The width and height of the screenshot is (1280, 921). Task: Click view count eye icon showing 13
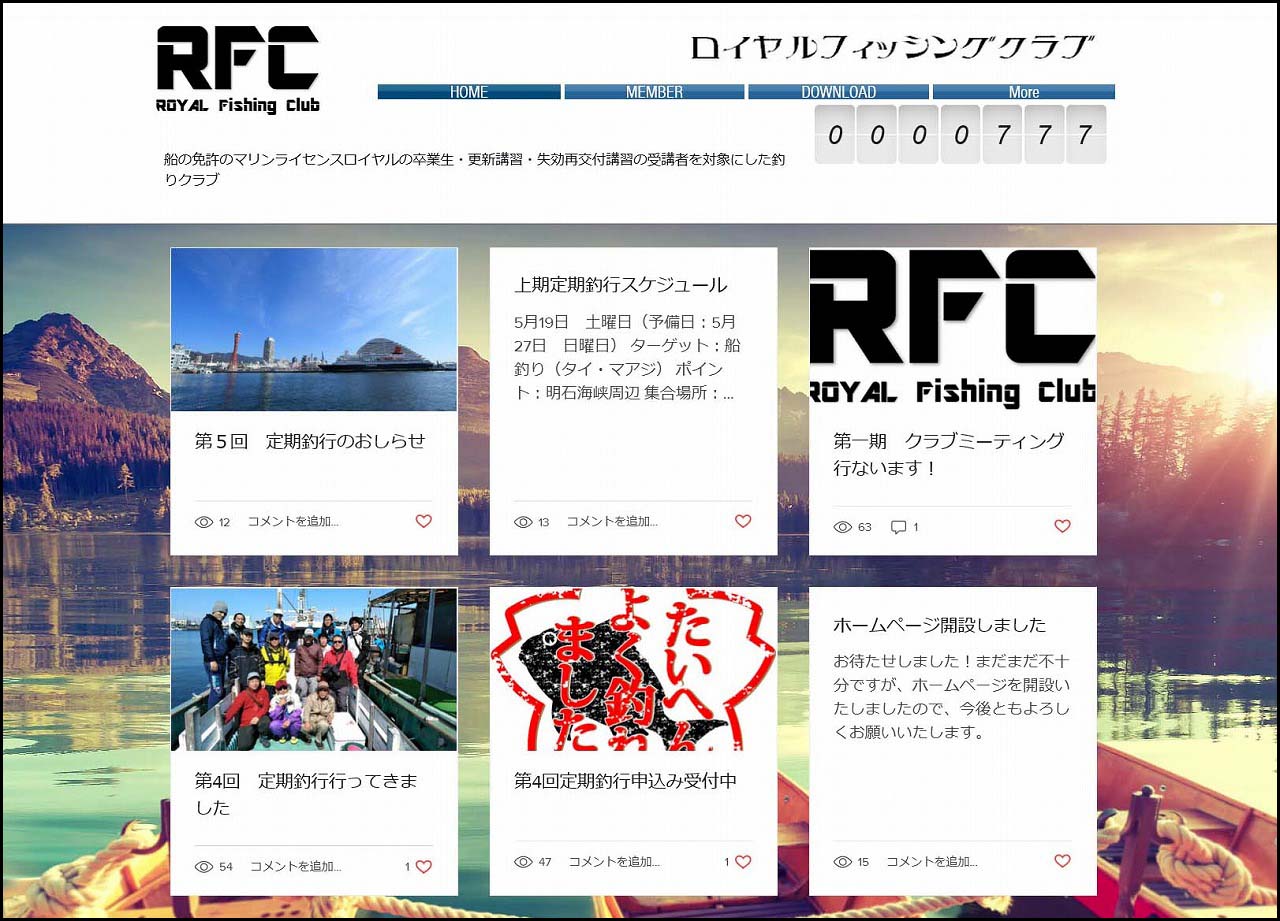pyautogui.click(x=523, y=522)
